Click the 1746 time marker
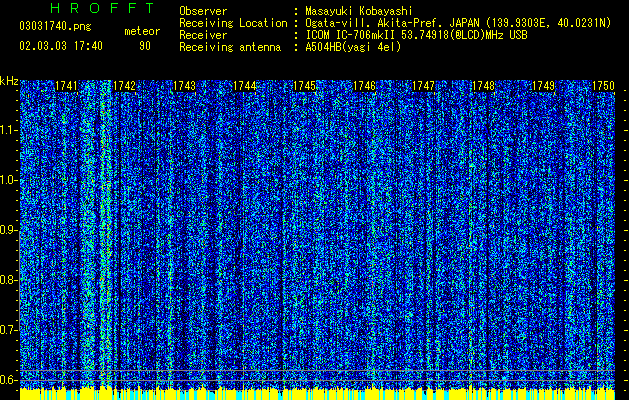 [x=364, y=86]
